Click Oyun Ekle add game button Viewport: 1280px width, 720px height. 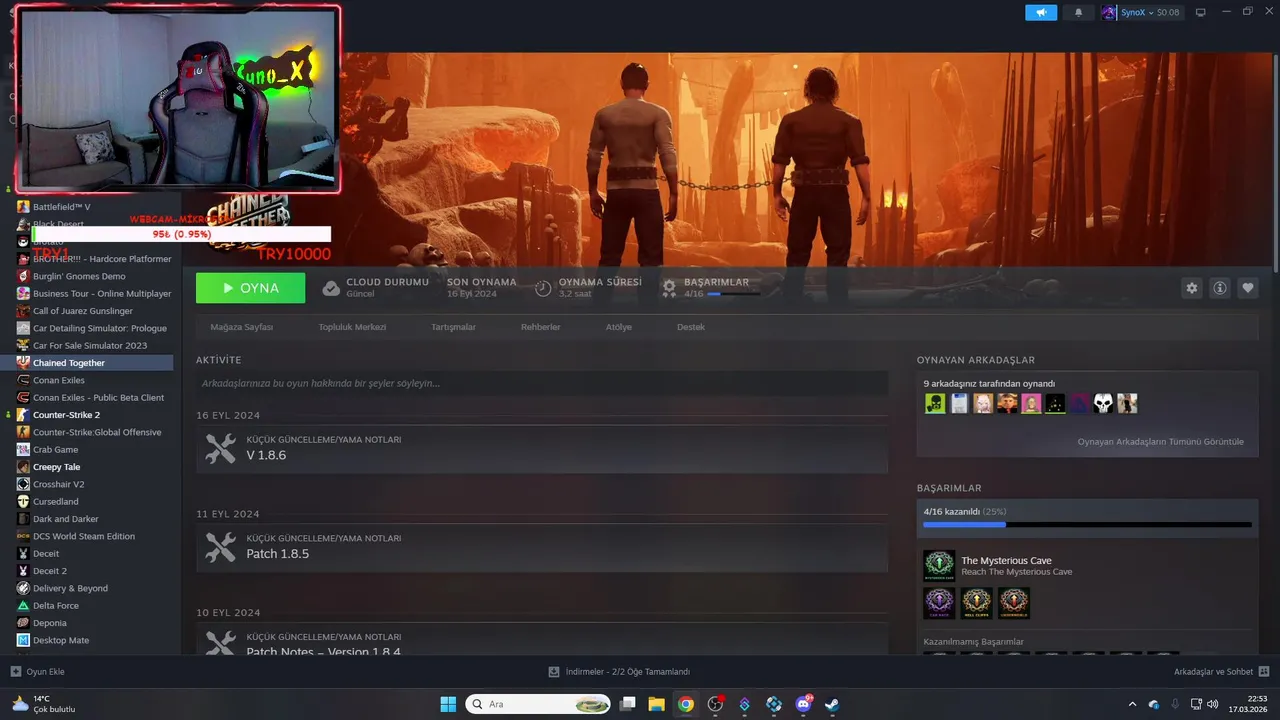37,672
